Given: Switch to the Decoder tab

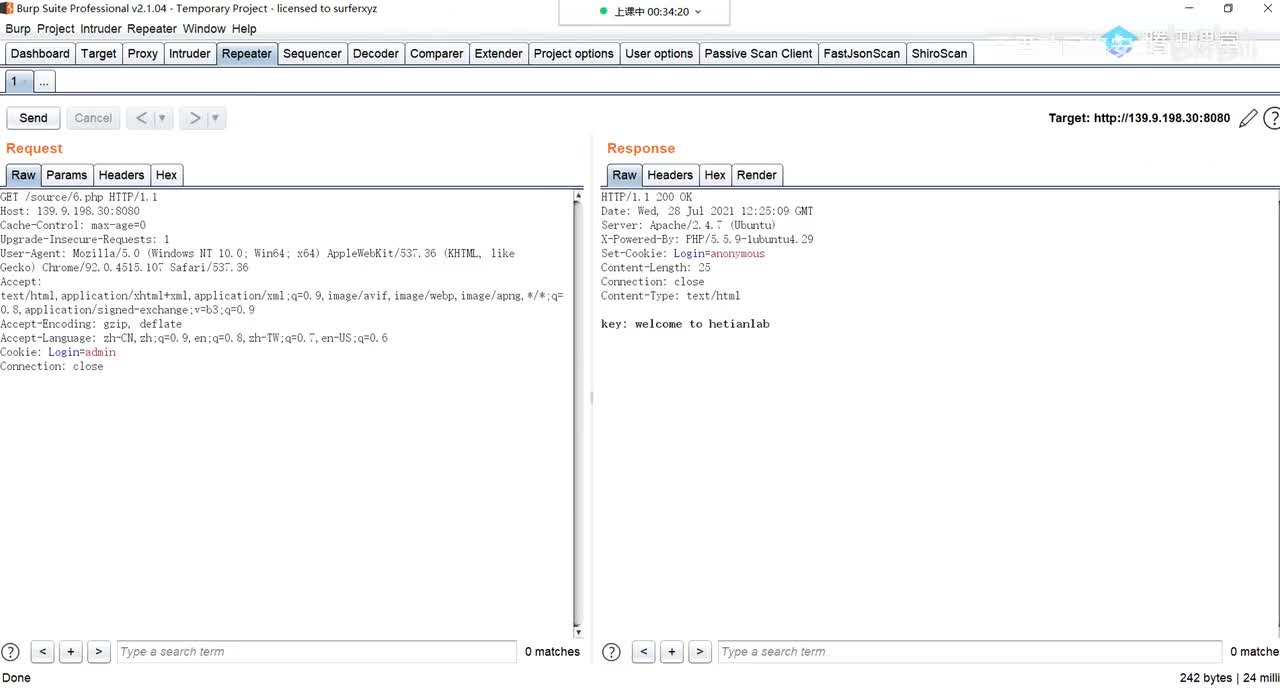Looking at the screenshot, I should click(x=376, y=54).
